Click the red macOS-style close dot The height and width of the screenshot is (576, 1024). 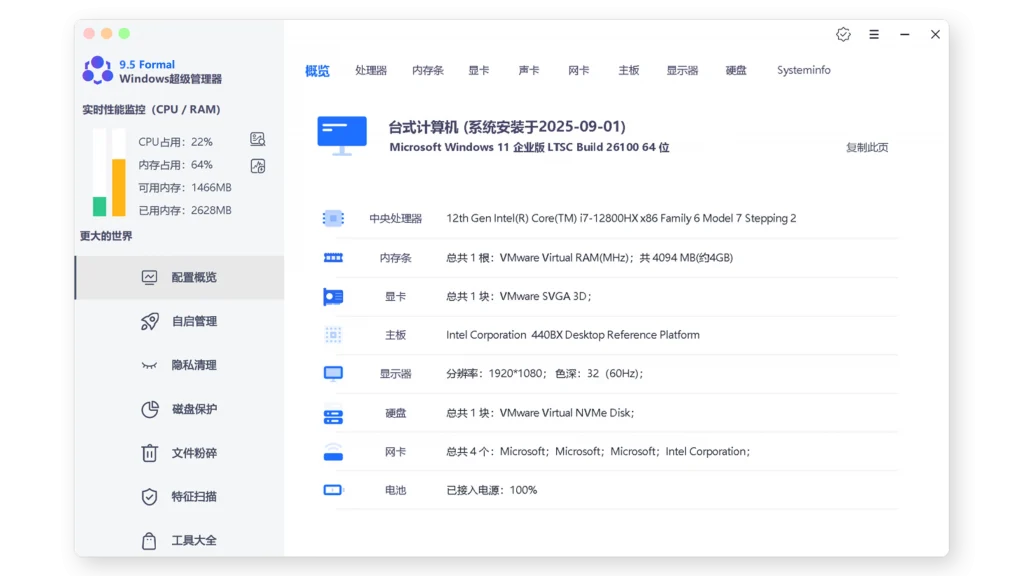click(89, 33)
